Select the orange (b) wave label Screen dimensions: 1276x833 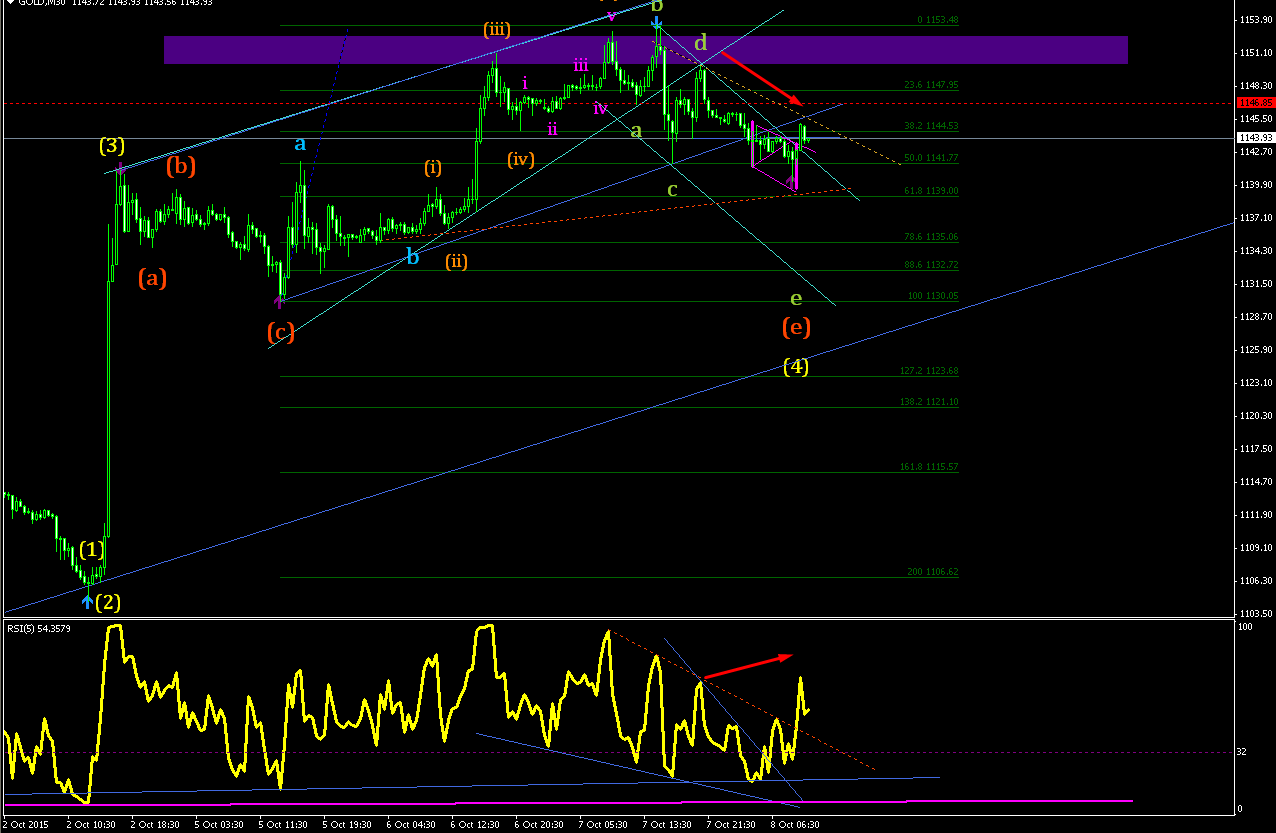[x=181, y=166]
